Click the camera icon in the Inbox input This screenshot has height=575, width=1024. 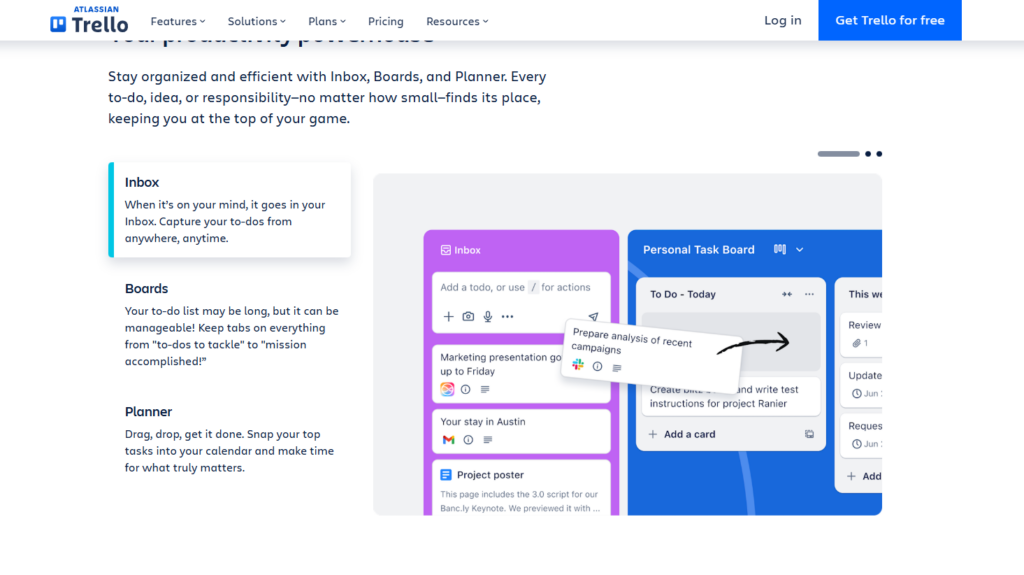click(x=468, y=317)
